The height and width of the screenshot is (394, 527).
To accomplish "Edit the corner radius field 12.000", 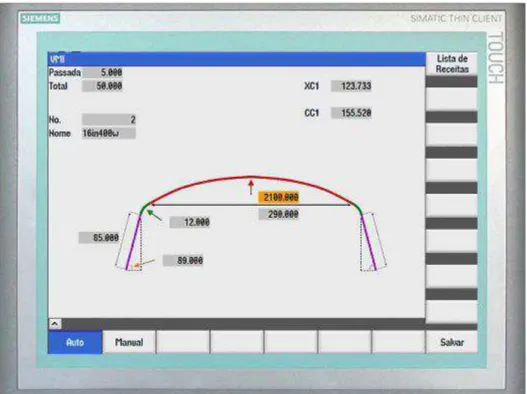I will (x=190, y=222).
